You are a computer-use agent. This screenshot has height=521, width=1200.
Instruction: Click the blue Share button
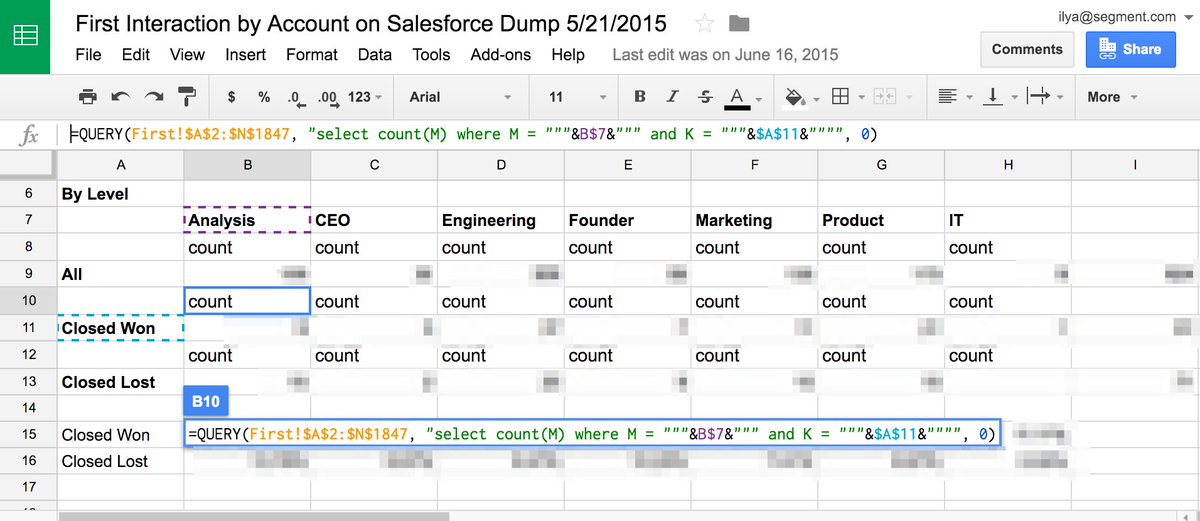click(1131, 49)
